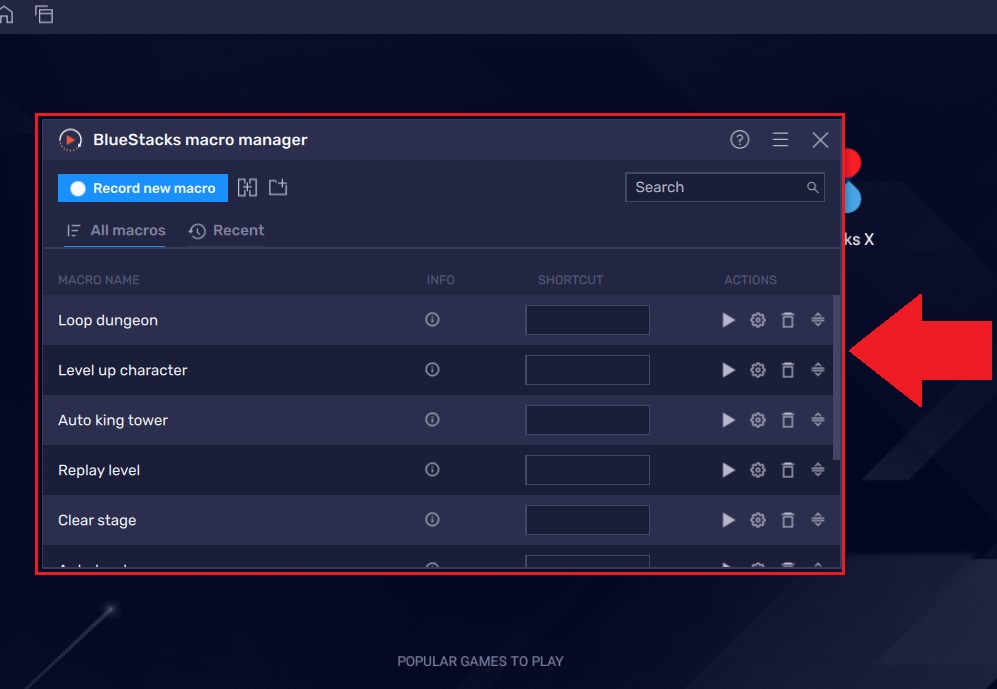Play the Auto king tower macro

coord(729,420)
